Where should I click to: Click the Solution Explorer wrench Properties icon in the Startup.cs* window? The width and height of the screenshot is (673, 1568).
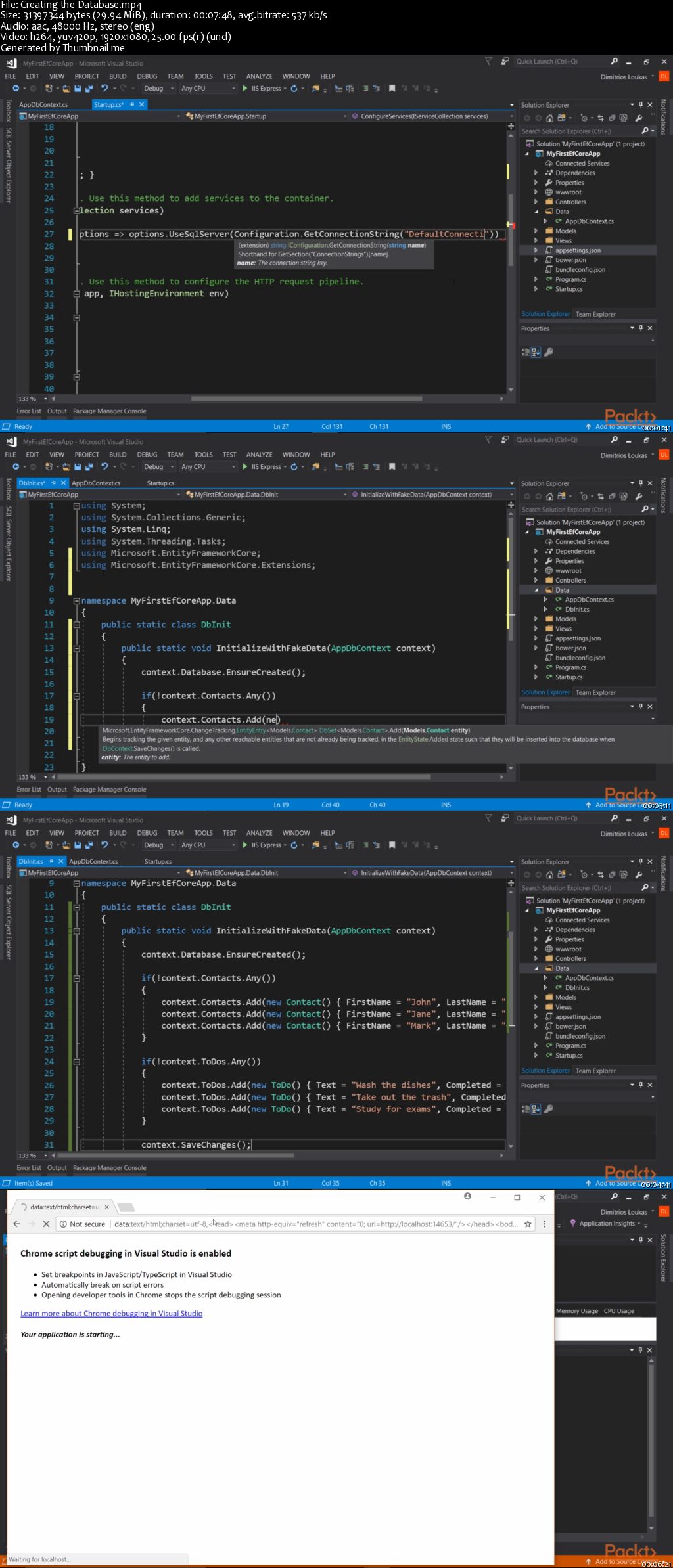pyautogui.click(x=639, y=118)
